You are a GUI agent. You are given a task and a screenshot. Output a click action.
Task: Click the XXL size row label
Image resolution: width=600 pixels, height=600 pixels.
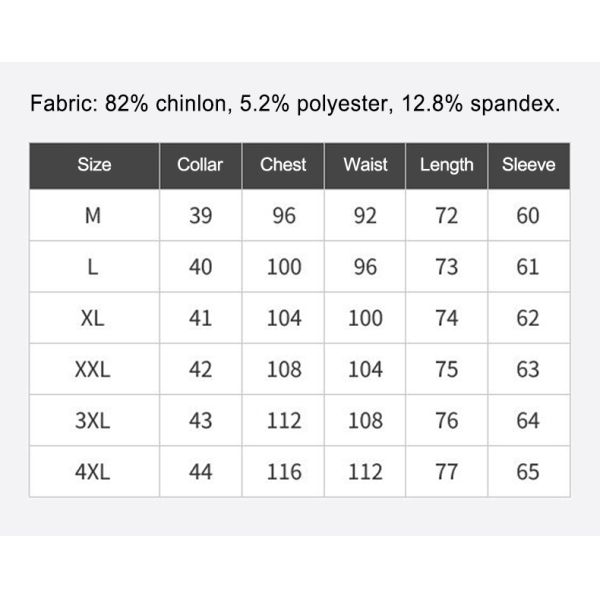[x=94, y=370]
